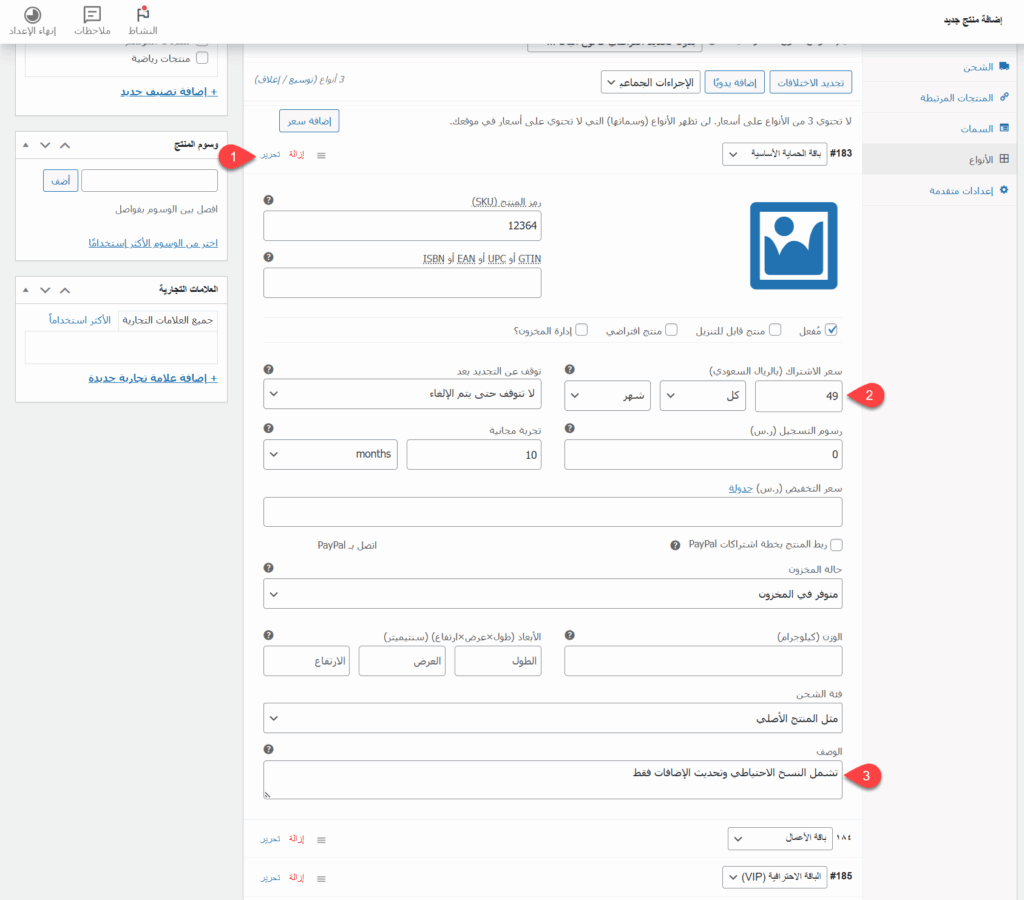This screenshot has height=900, width=1024.
Task: Click the حالة المخزون help icon
Action: tap(268, 568)
